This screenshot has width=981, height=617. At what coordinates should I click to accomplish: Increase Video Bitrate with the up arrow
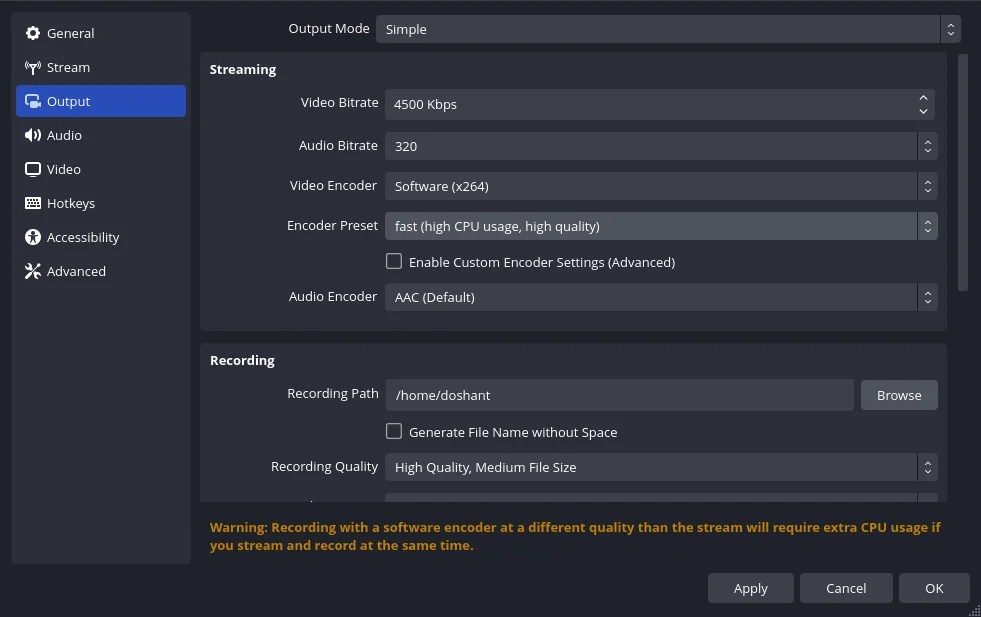[x=922, y=98]
